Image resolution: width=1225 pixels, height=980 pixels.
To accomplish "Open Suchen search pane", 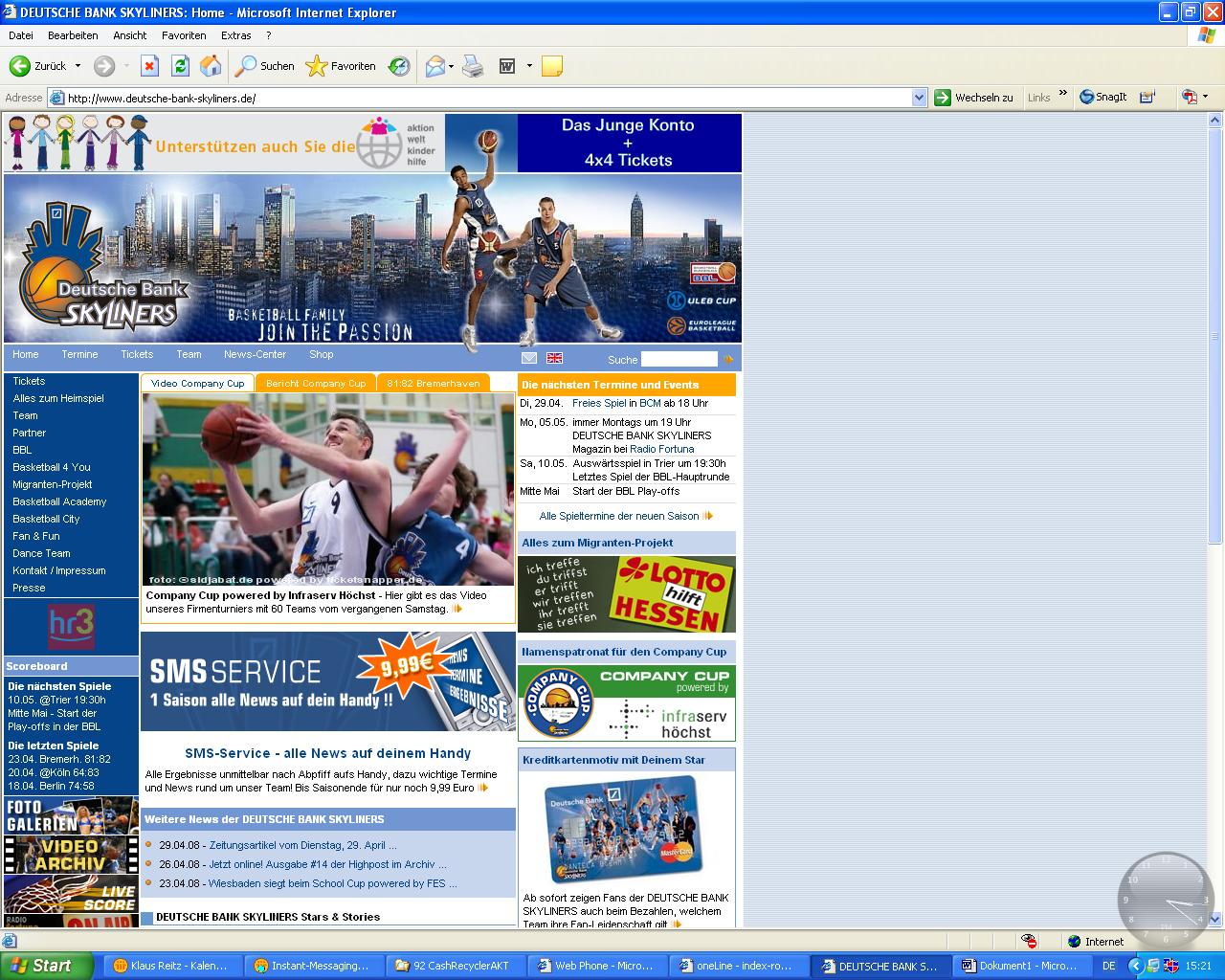I will (265, 66).
